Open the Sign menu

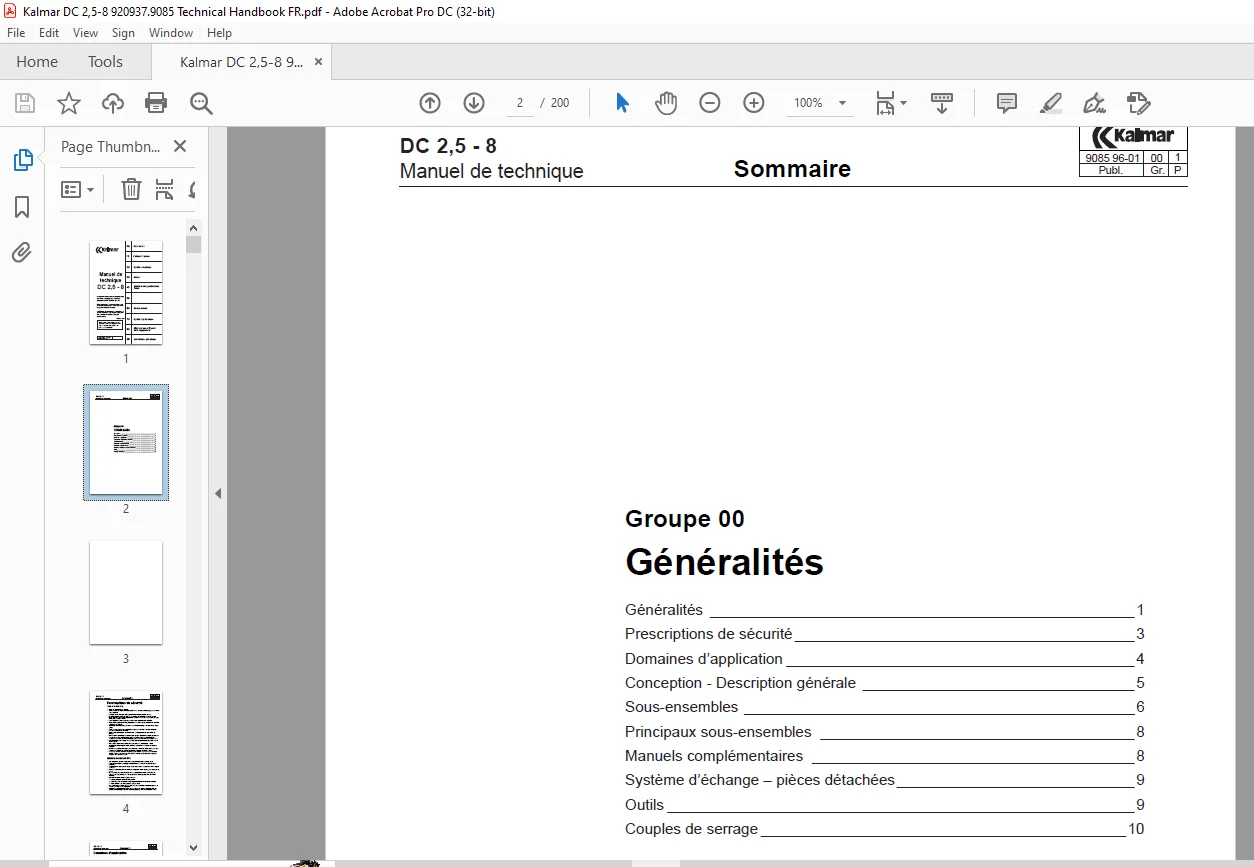123,33
